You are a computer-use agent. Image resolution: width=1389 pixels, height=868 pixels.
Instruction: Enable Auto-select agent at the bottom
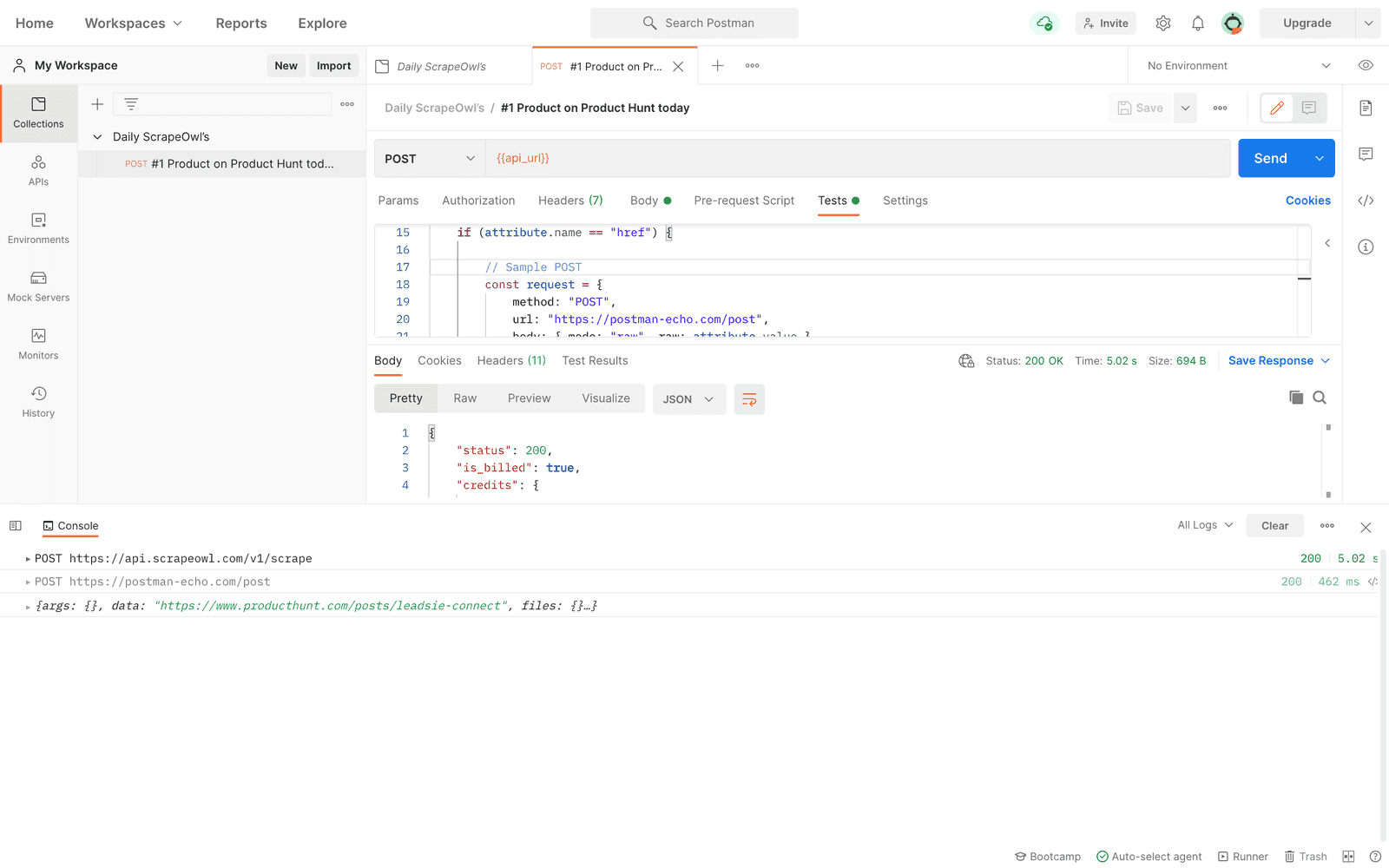coord(1149,857)
